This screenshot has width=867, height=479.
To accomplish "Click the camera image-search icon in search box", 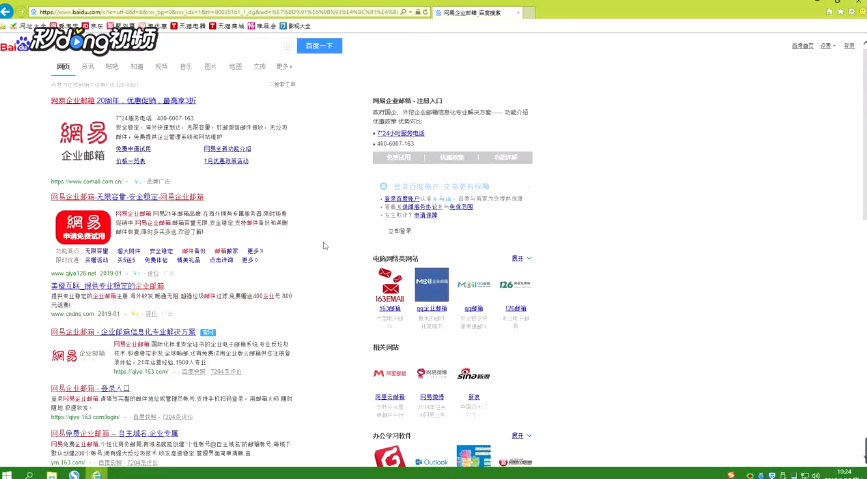I will (288, 46).
